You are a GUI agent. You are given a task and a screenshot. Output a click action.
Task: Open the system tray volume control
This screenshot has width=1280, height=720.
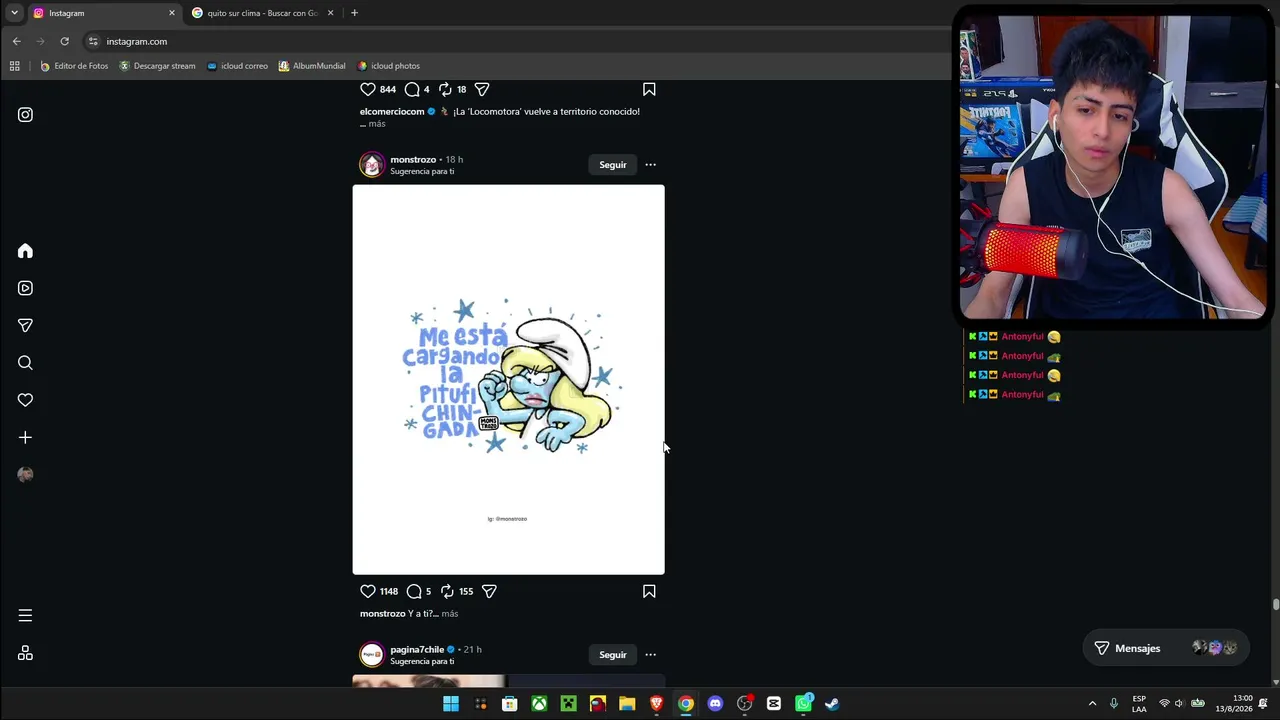[x=1179, y=704]
